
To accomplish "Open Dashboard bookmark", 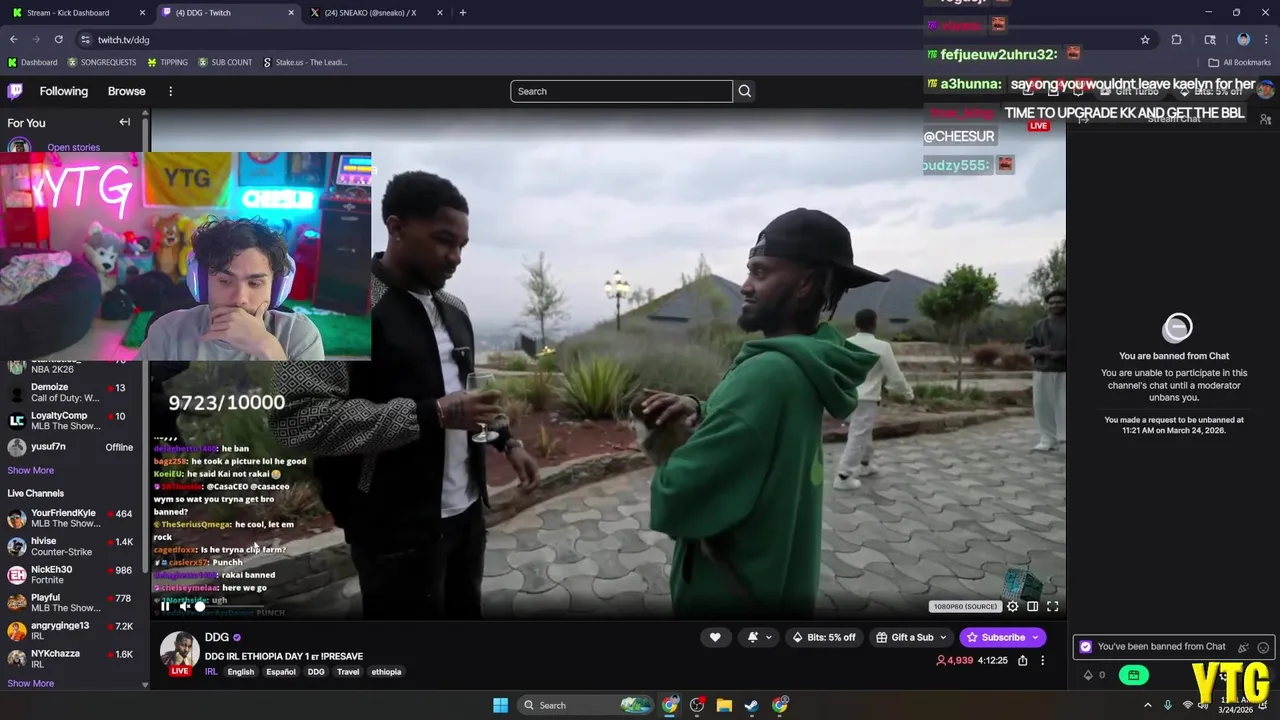I will [33, 62].
